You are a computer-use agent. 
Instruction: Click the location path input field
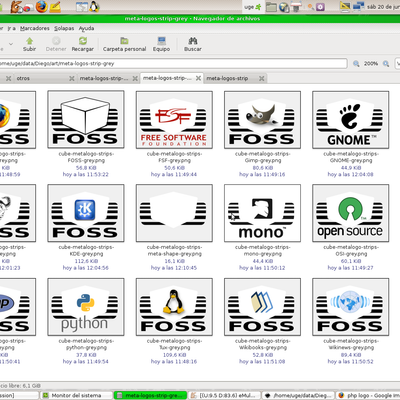pos(173,63)
